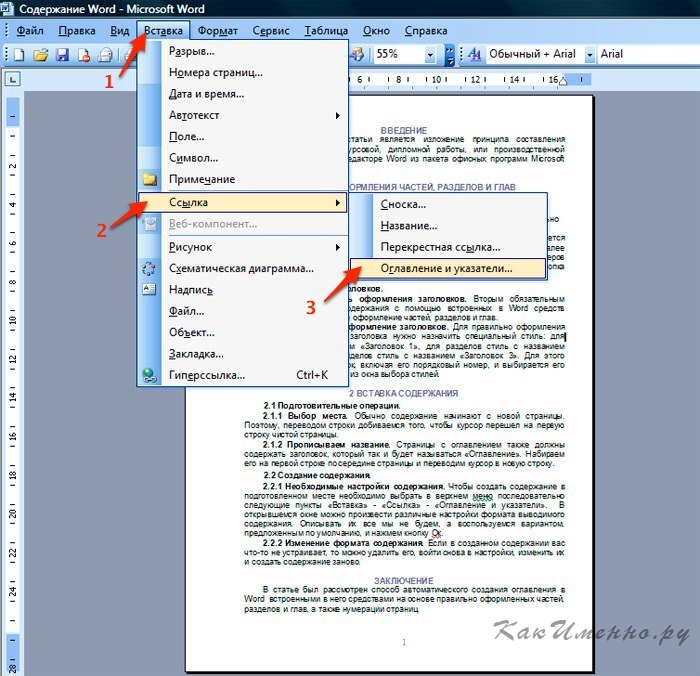This screenshot has height=676, width=700.
Task: Click the 2 ВСТАВКА СОДЕРЖАНИЯ heading
Action: pos(404,393)
